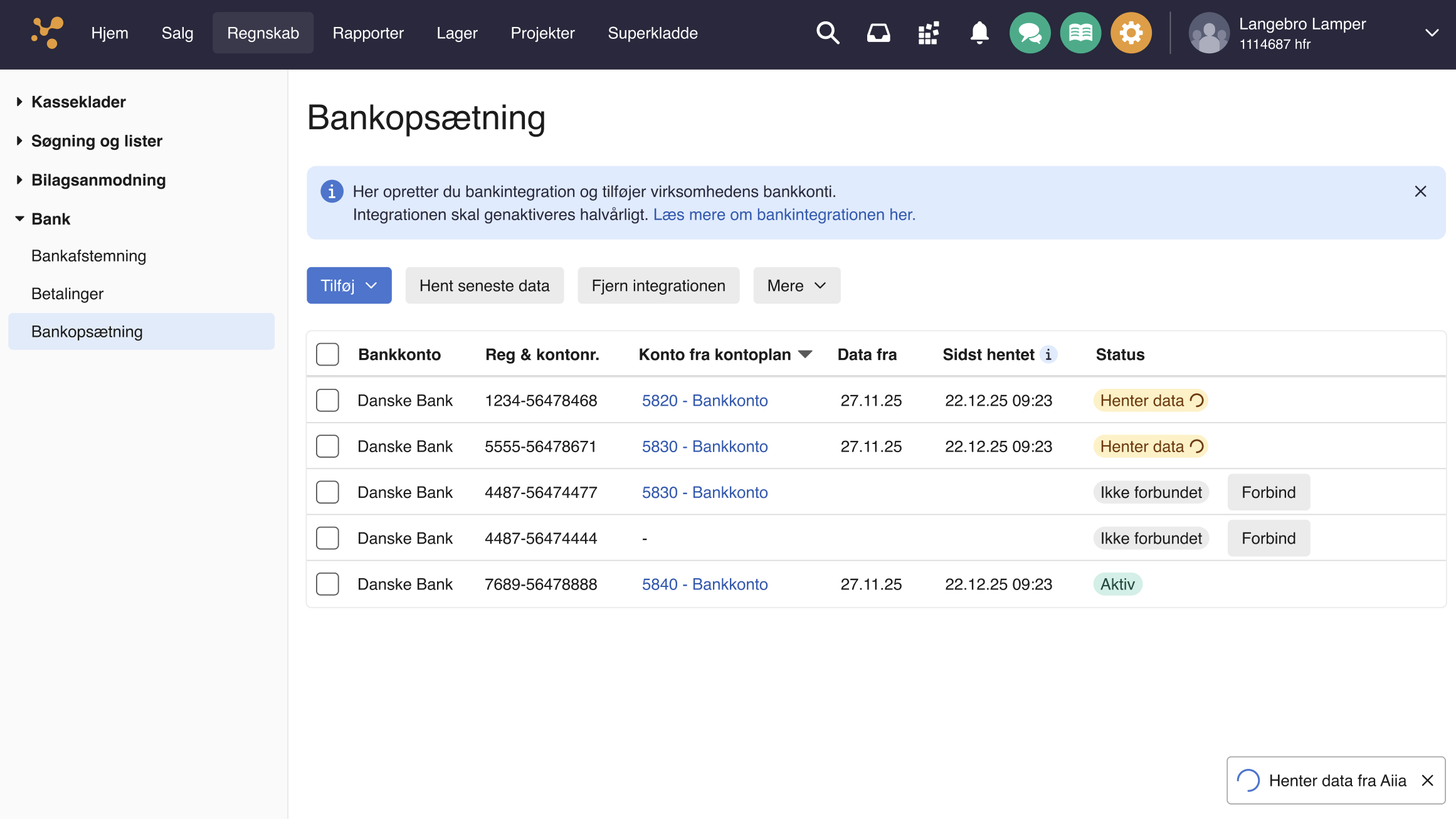Open the apps grid icon
1456x819 pixels.
929,33
